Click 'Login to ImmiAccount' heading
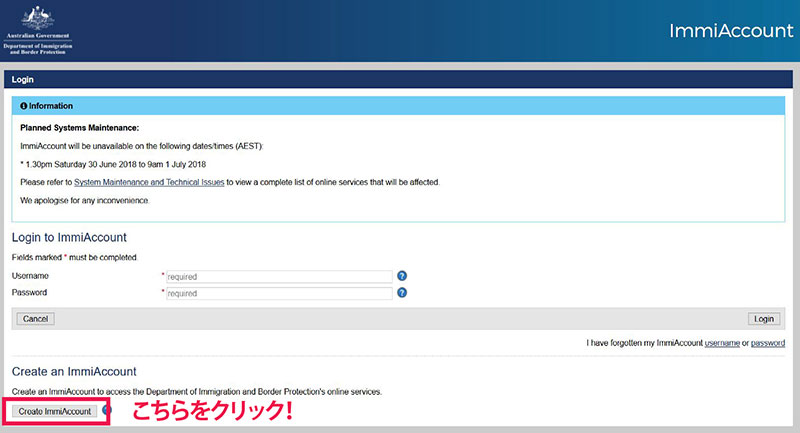This screenshot has height=433, width=800. tap(69, 237)
